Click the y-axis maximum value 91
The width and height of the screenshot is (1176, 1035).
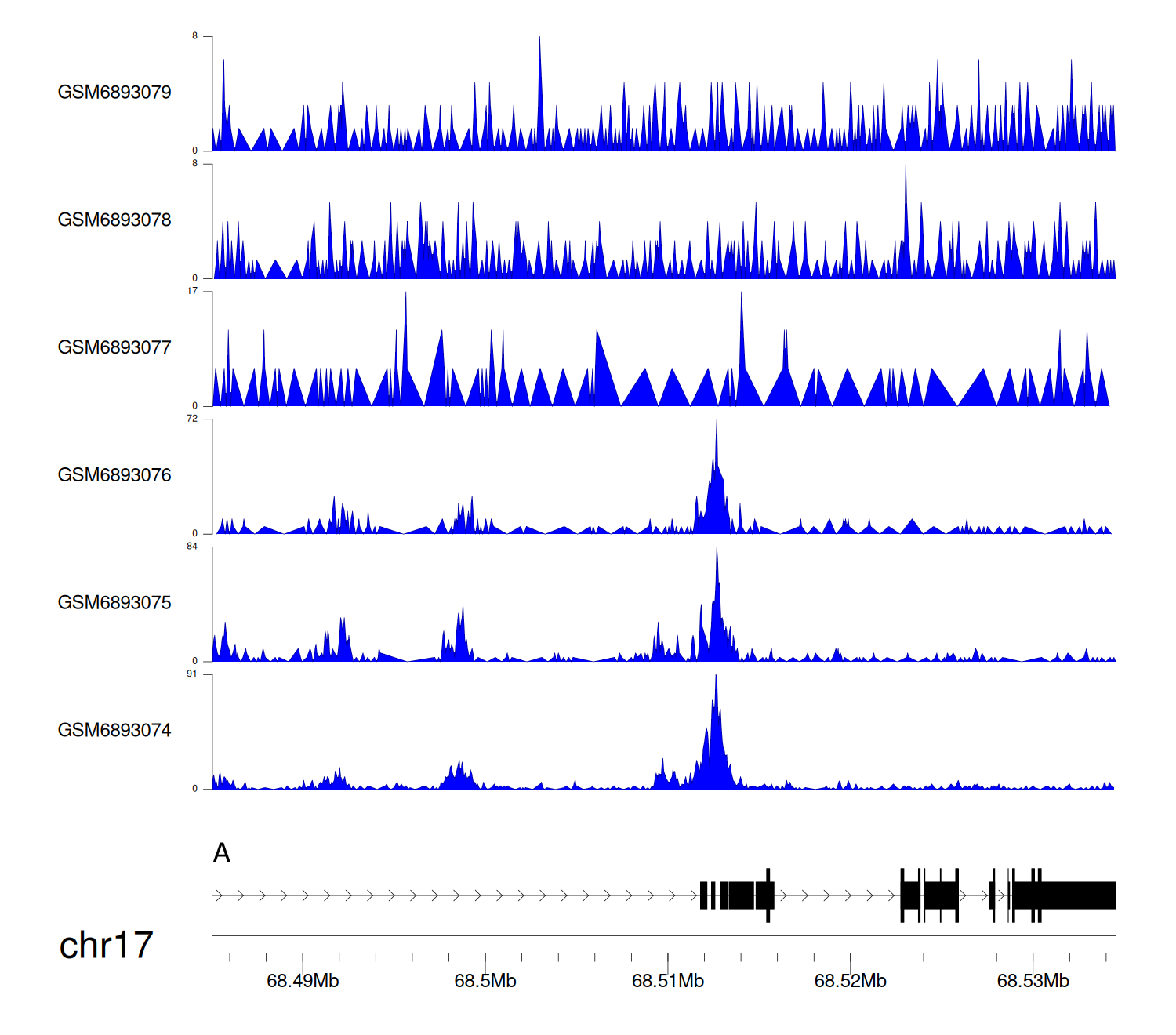192,674
